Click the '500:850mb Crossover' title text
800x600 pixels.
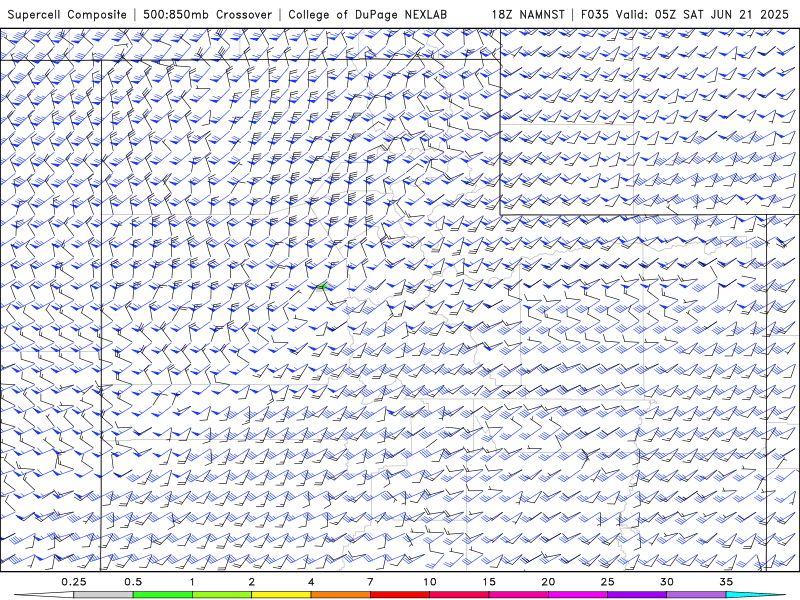point(207,14)
